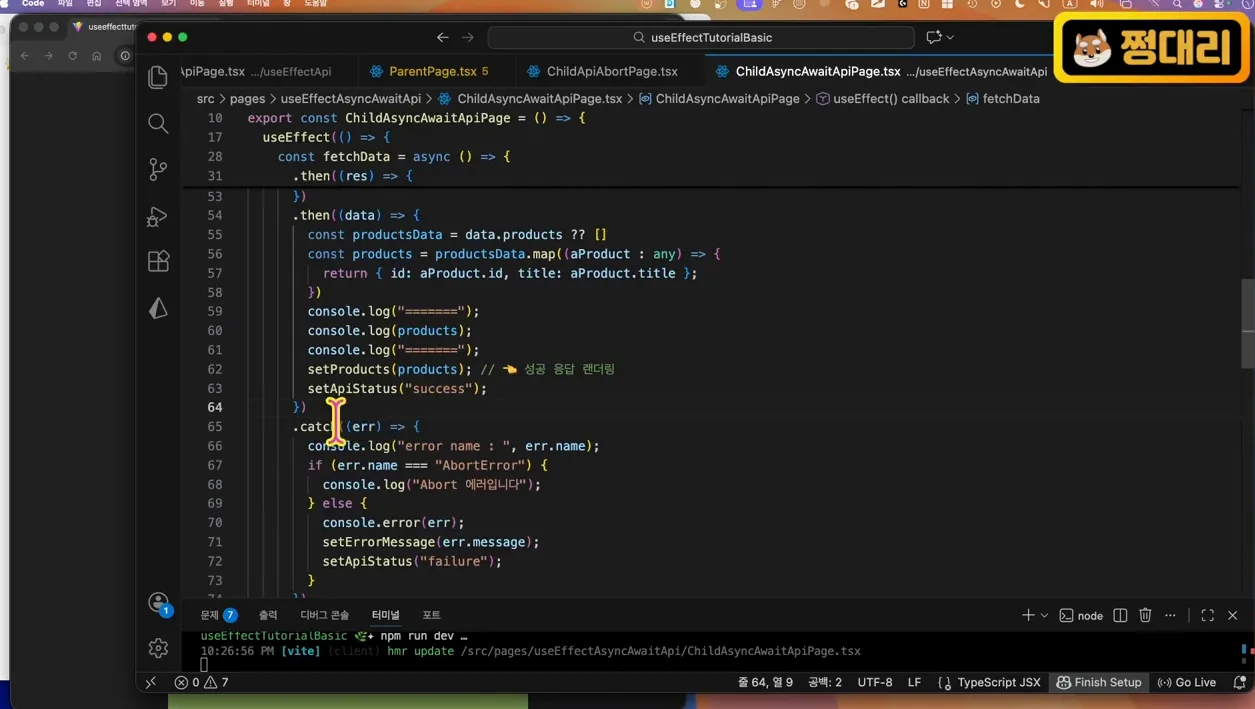
Task: Click the setApiStatus("success") code line
Action: tap(397, 388)
